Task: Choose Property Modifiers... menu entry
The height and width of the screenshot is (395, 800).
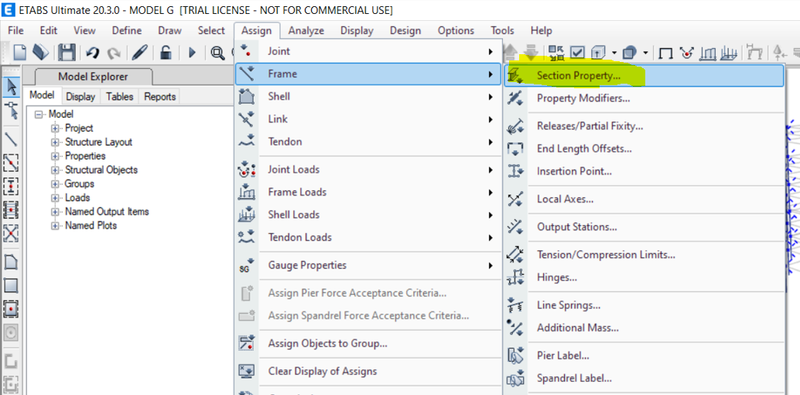Action: point(644,98)
